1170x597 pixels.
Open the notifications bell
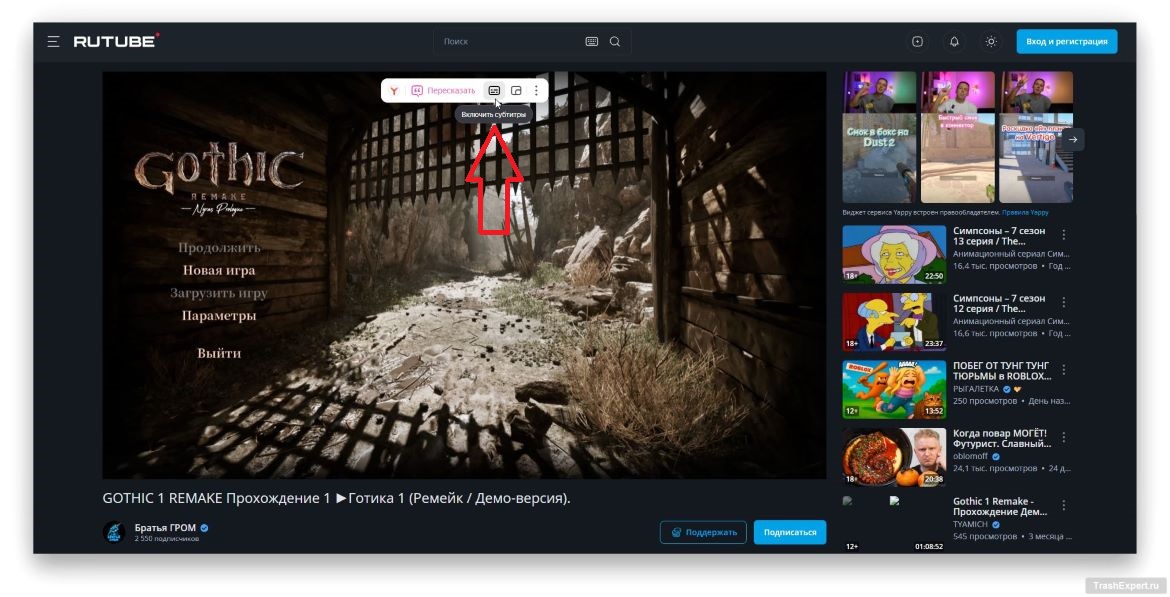click(x=954, y=42)
